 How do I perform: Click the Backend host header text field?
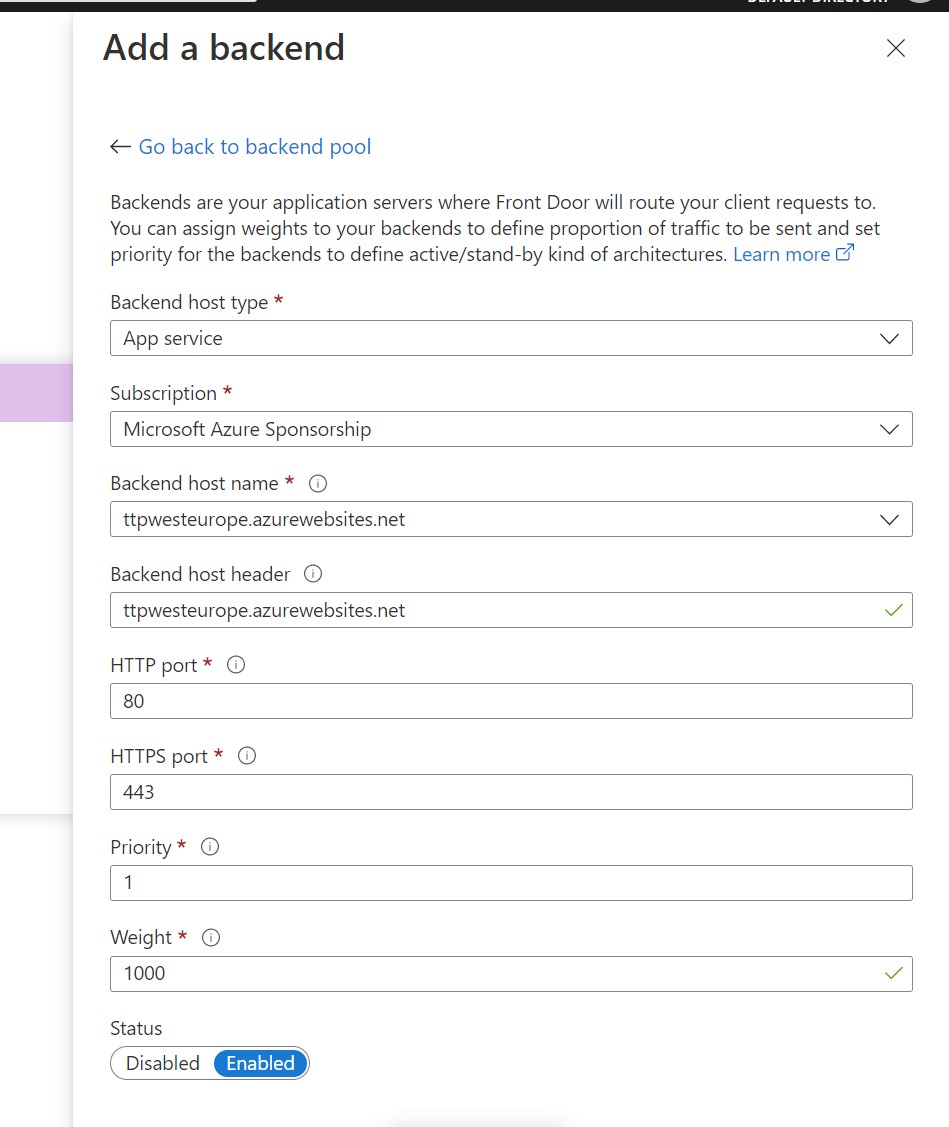[x=495, y=610]
